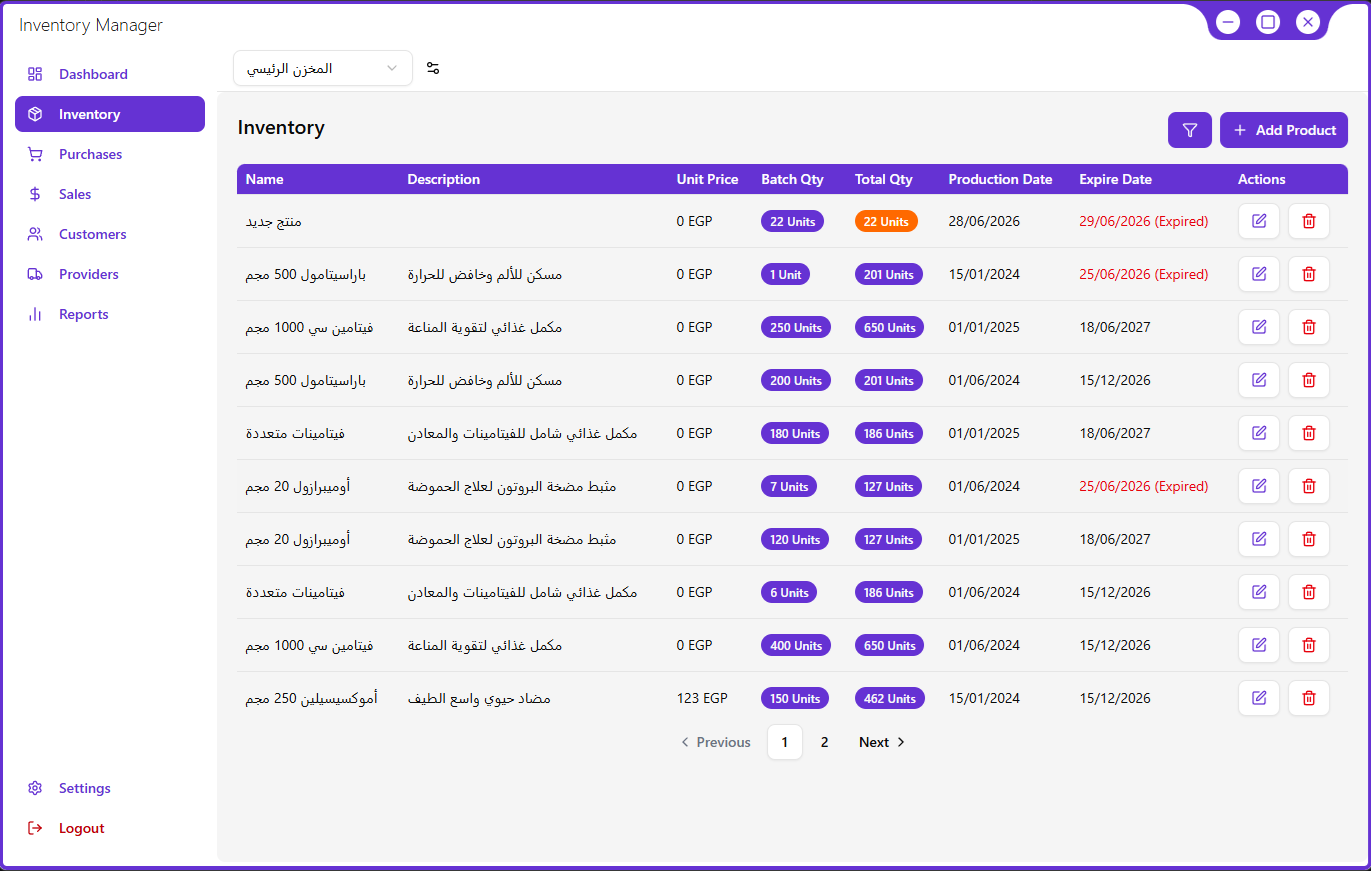Click the Dashboard grid icon in sidebar

pyautogui.click(x=35, y=74)
